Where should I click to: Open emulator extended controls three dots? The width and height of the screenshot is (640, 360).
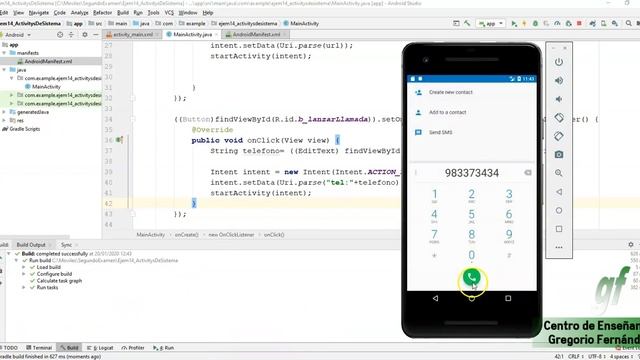[559, 247]
